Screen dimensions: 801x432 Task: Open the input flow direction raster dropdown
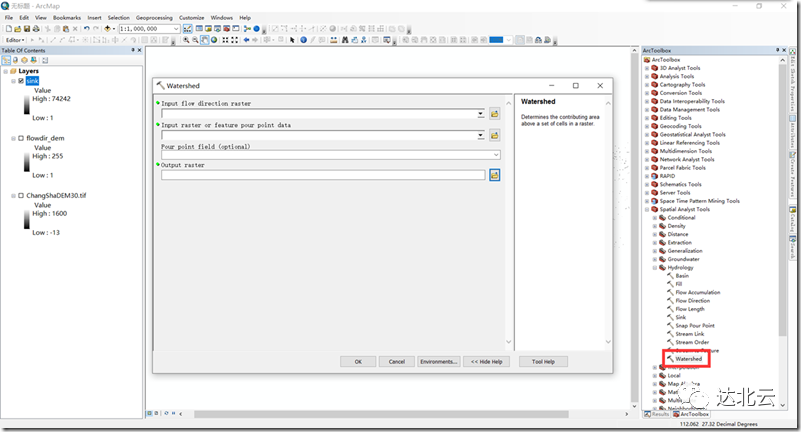tap(481, 114)
